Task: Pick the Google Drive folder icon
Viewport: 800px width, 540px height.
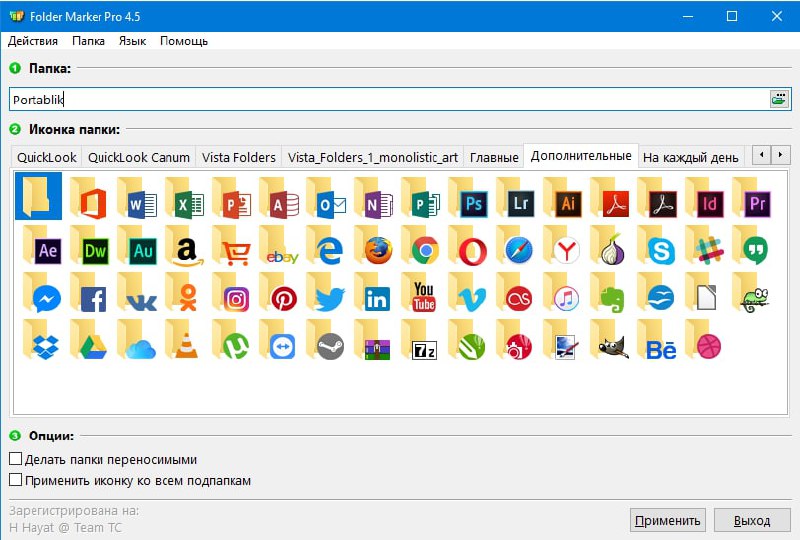Action: (88, 340)
